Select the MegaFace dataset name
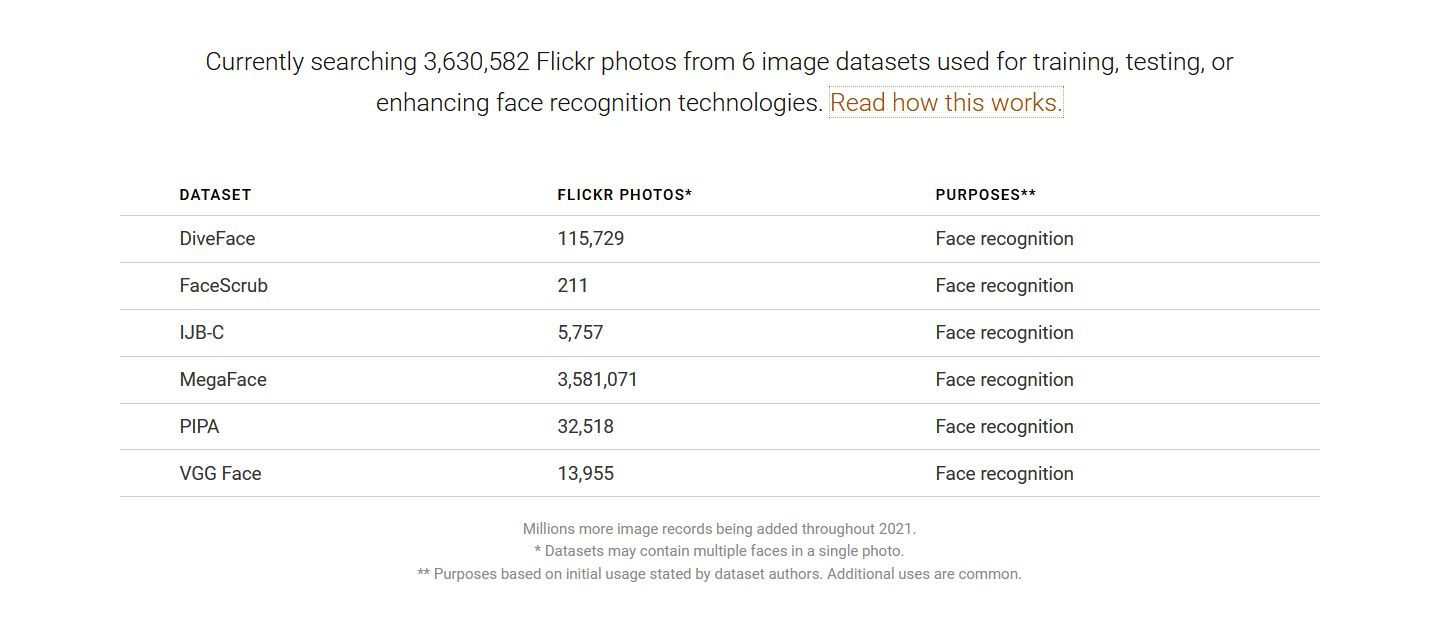Screen dimensions: 1440x618 (x=223, y=380)
